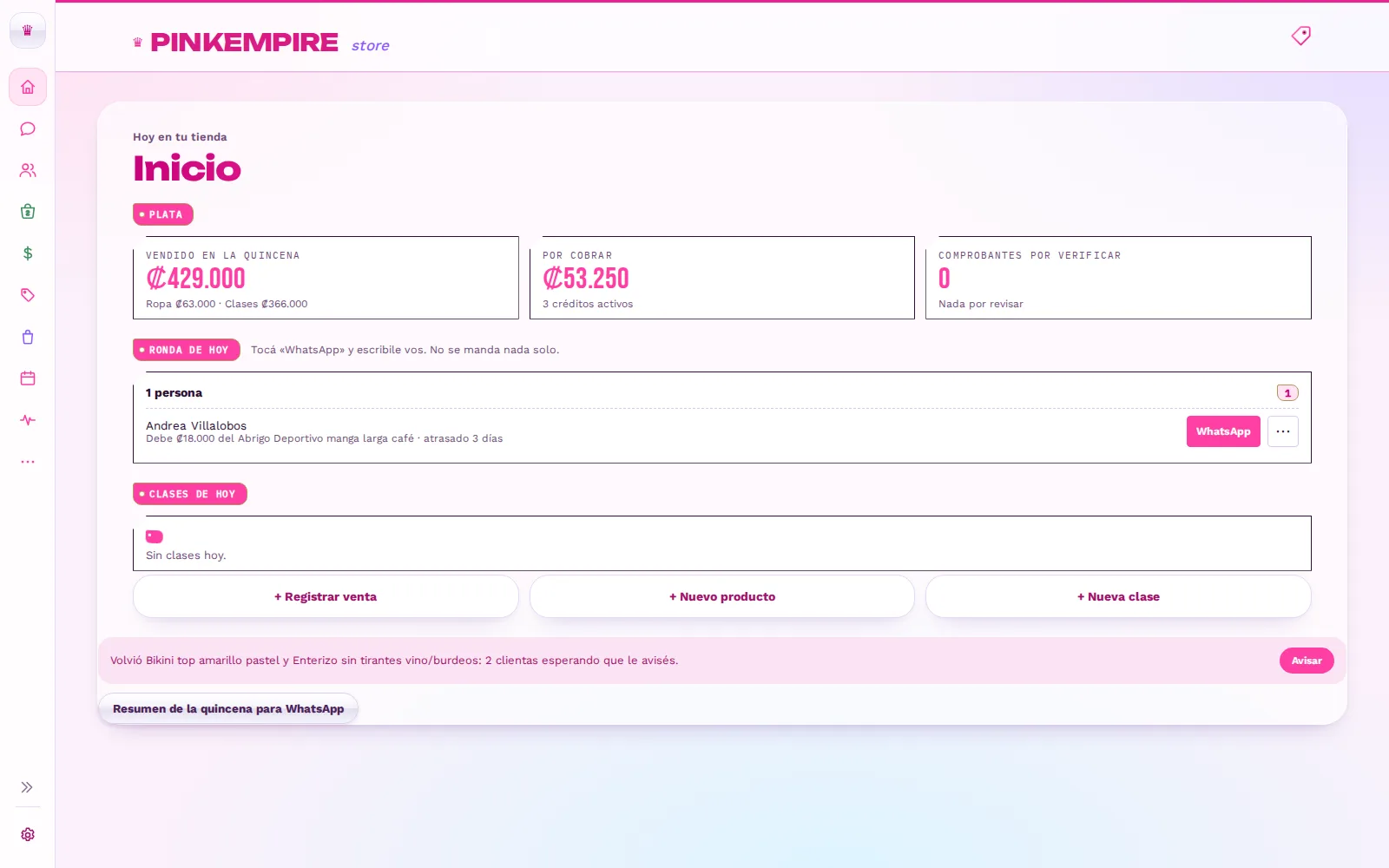Click 'Ropa ₡63.000 · Clases ₡366.000' text

(x=227, y=304)
